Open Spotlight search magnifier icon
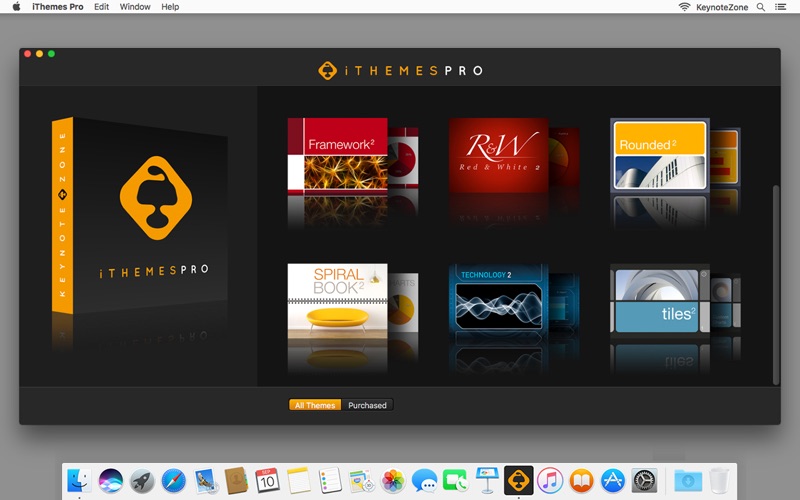This screenshot has height=500, width=800. [761, 7]
